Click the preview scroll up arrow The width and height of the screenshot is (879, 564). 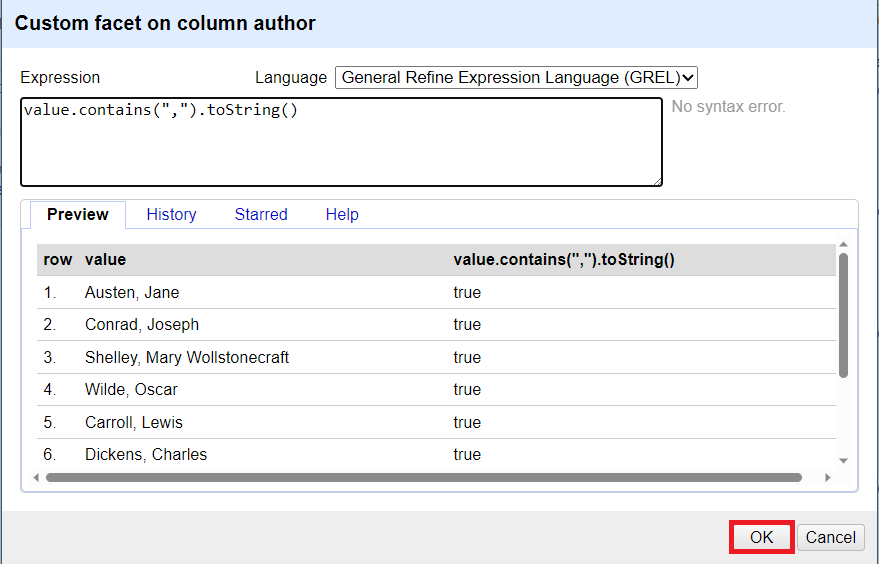click(x=843, y=245)
